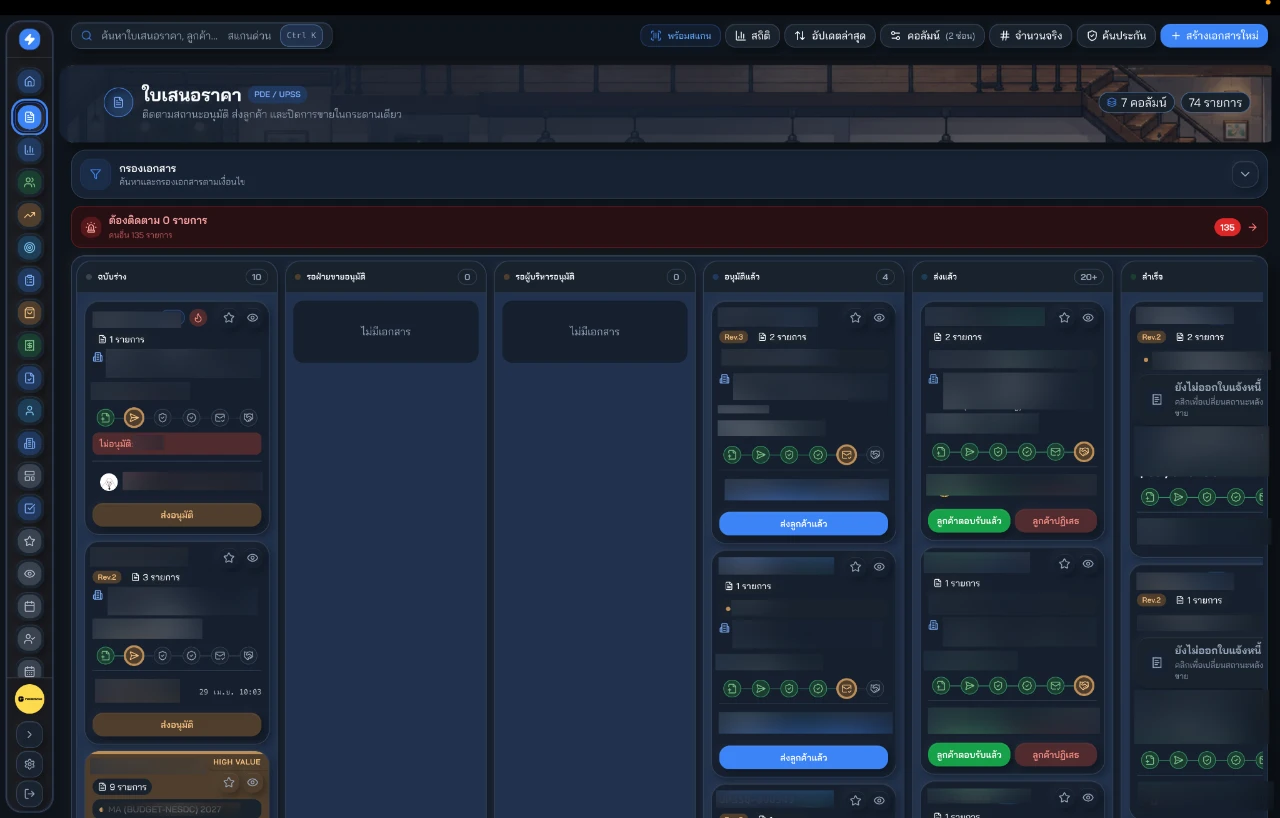This screenshot has height=818, width=1280.
Task: Open settings gear in sidebar
Action: pyautogui.click(x=30, y=764)
